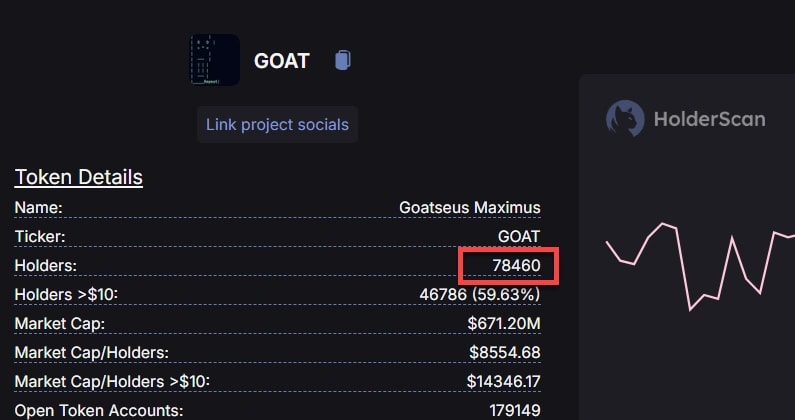Click the copy icon beside GOAT
The image size is (795, 420).
point(343,60)
